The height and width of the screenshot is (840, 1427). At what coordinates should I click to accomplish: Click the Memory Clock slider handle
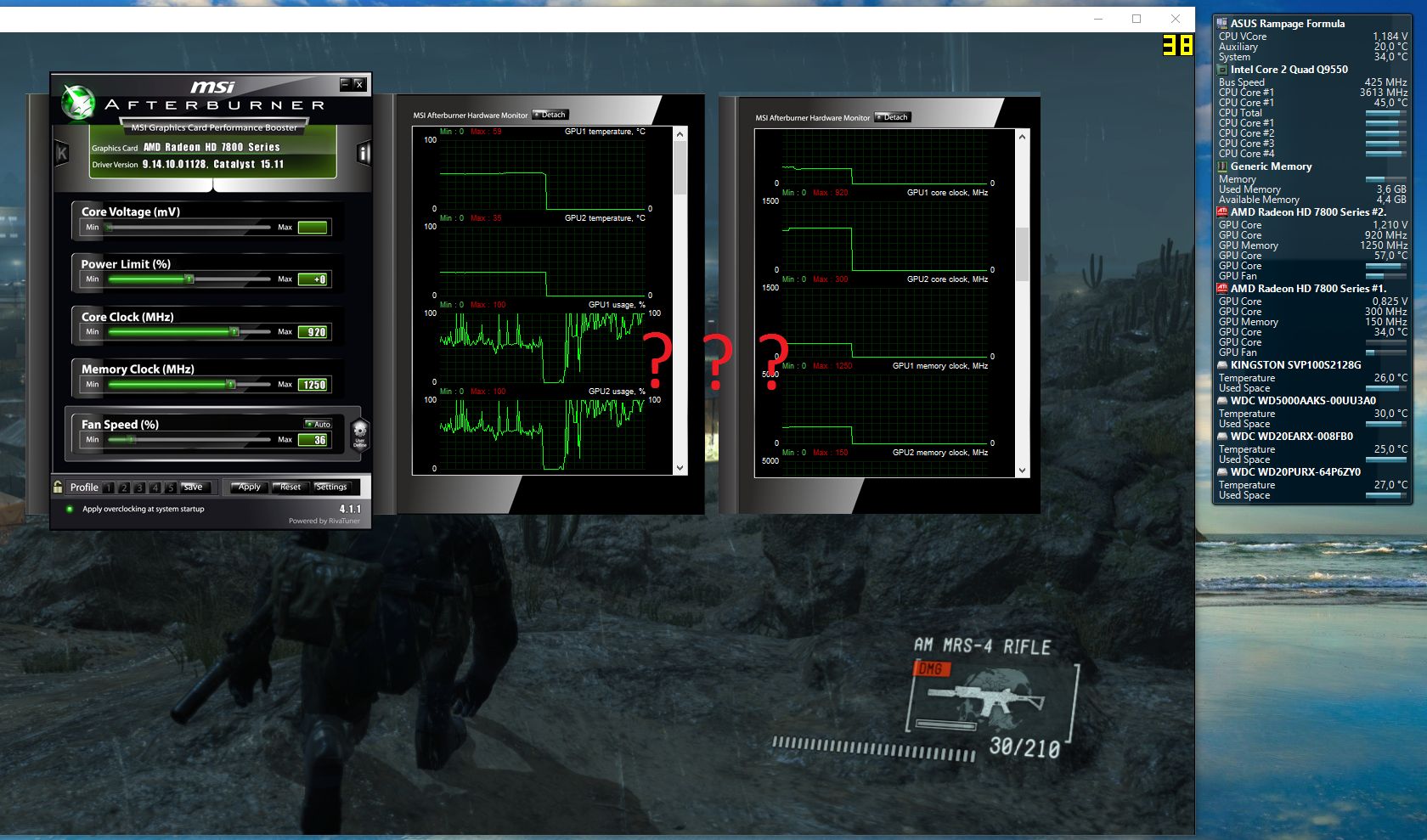click(230, 384)
